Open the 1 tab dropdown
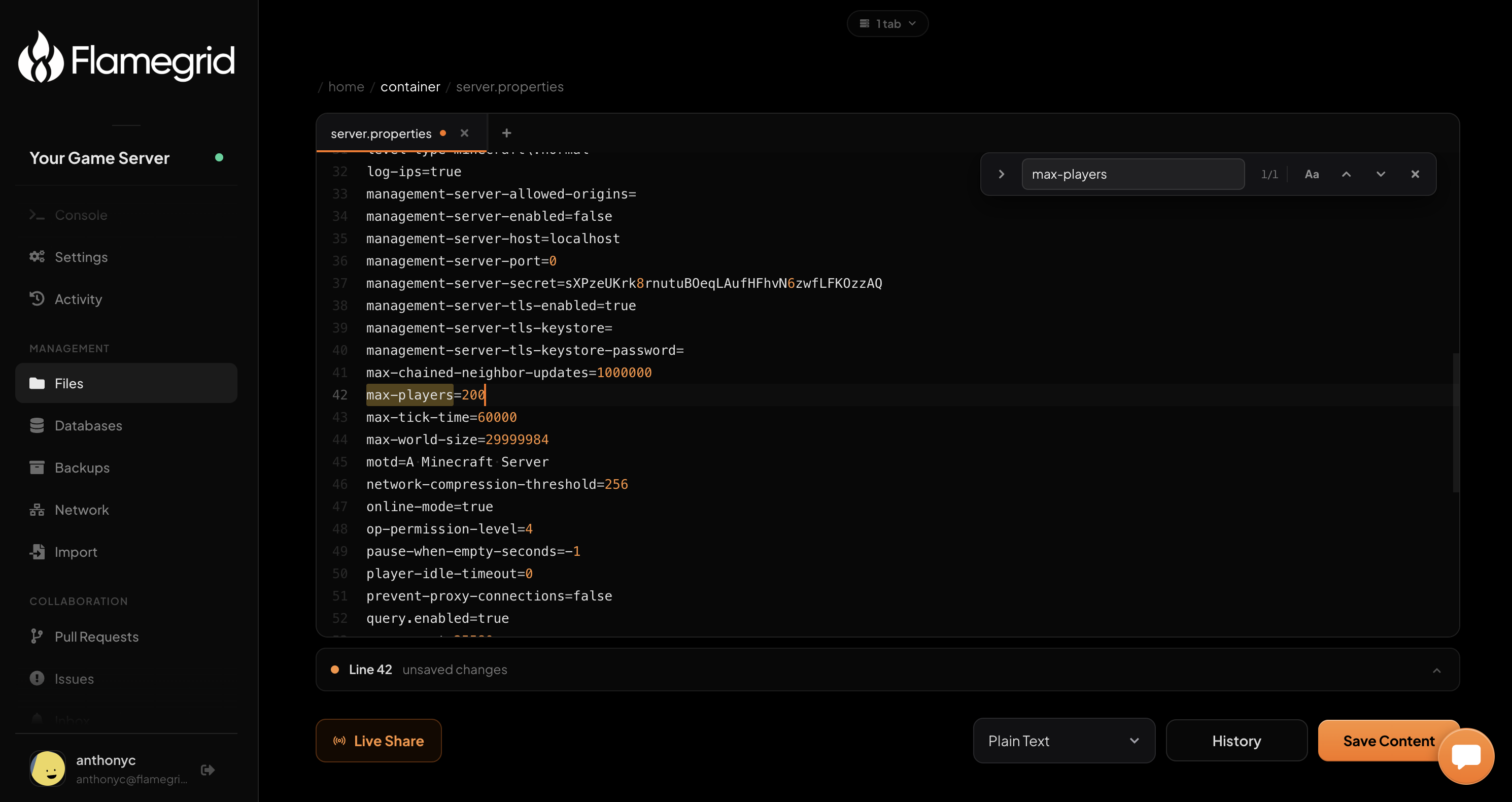Image resolution: width=1512 pixels, height=802 pixels. click(x=887, y=23)
